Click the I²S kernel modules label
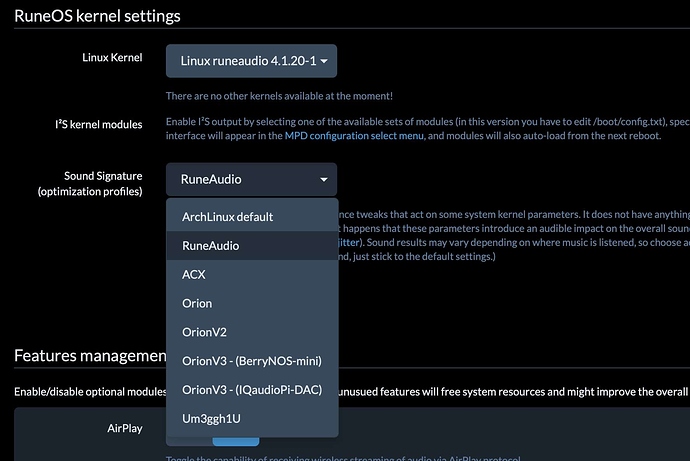The image size is (690, 461). tap(99, 124)
